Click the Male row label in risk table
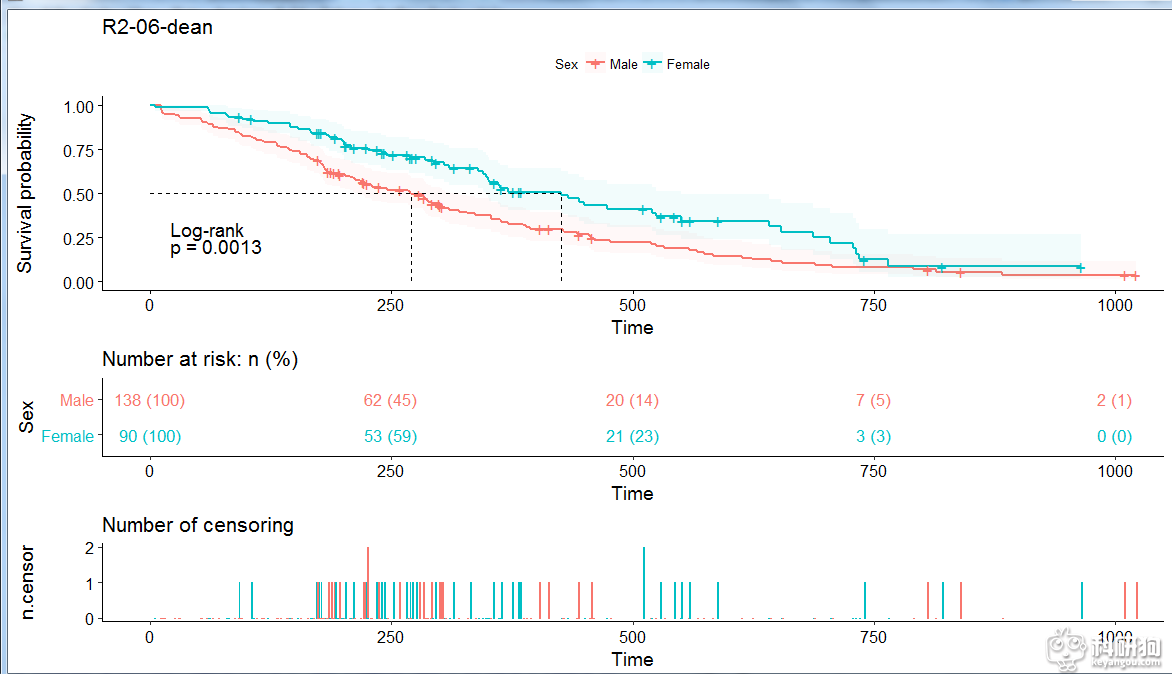This screenshot has width=1172, height=674. point(77,401)
